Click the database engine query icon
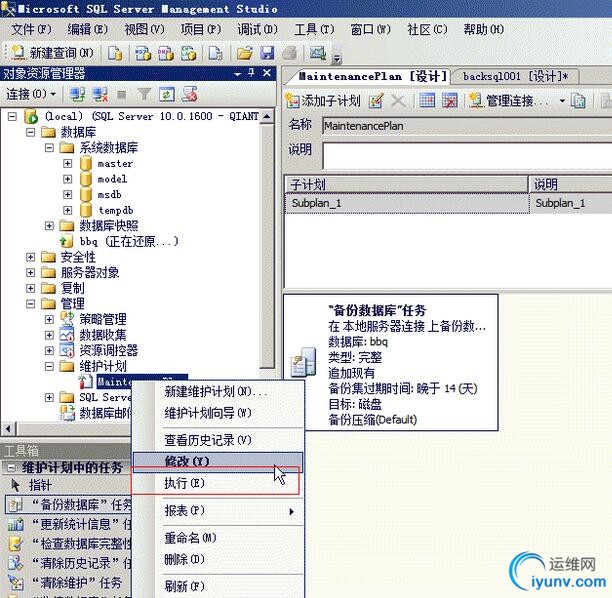 tap(115, 53)
